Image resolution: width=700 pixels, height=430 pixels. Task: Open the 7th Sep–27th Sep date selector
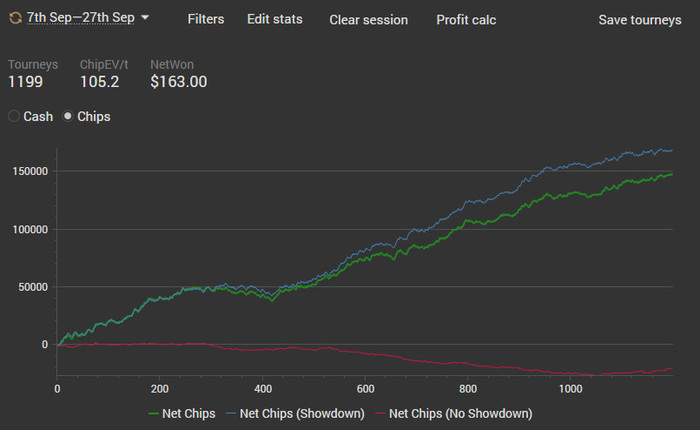point(81,17)
